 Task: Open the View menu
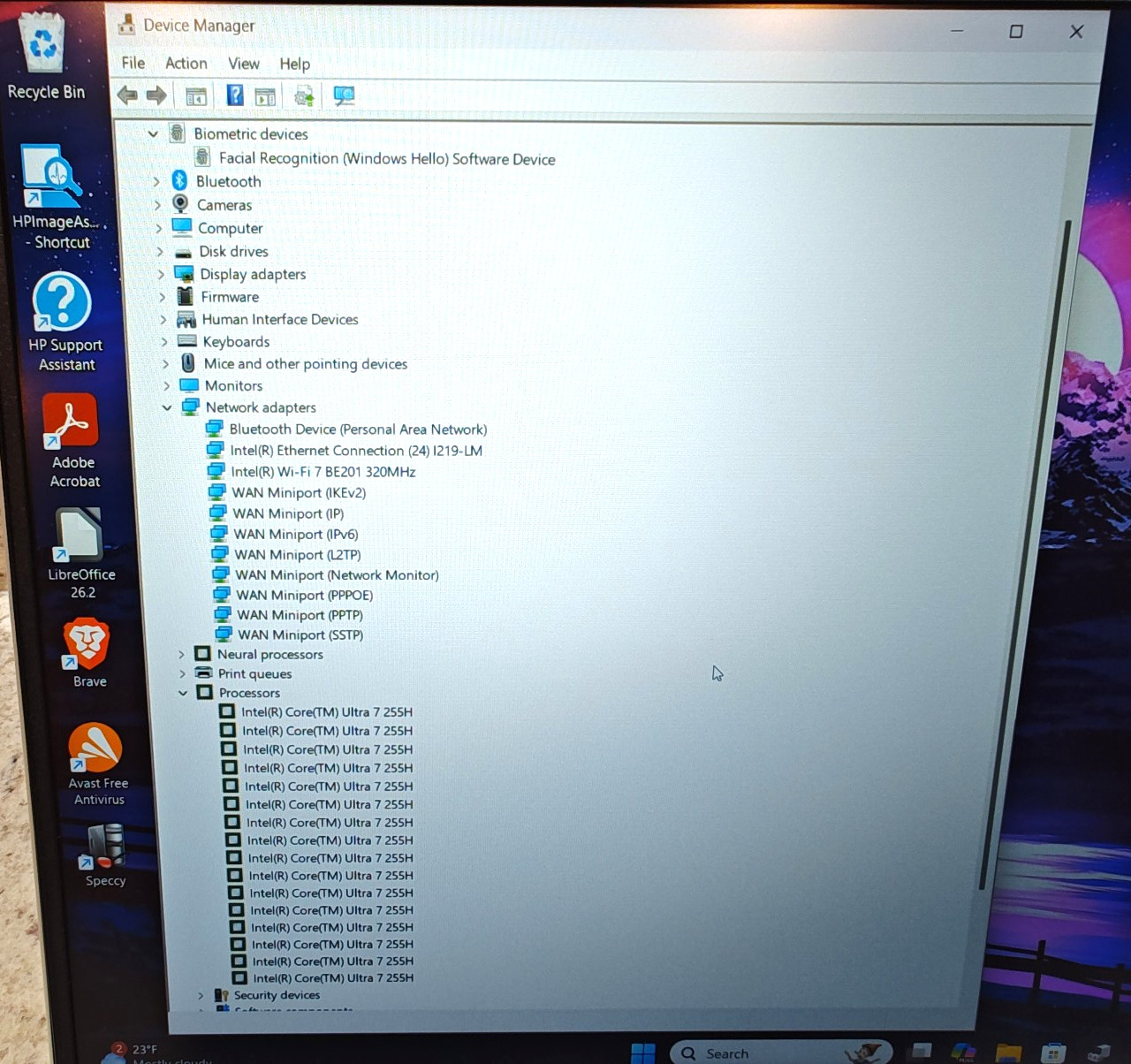coord(244,64)
